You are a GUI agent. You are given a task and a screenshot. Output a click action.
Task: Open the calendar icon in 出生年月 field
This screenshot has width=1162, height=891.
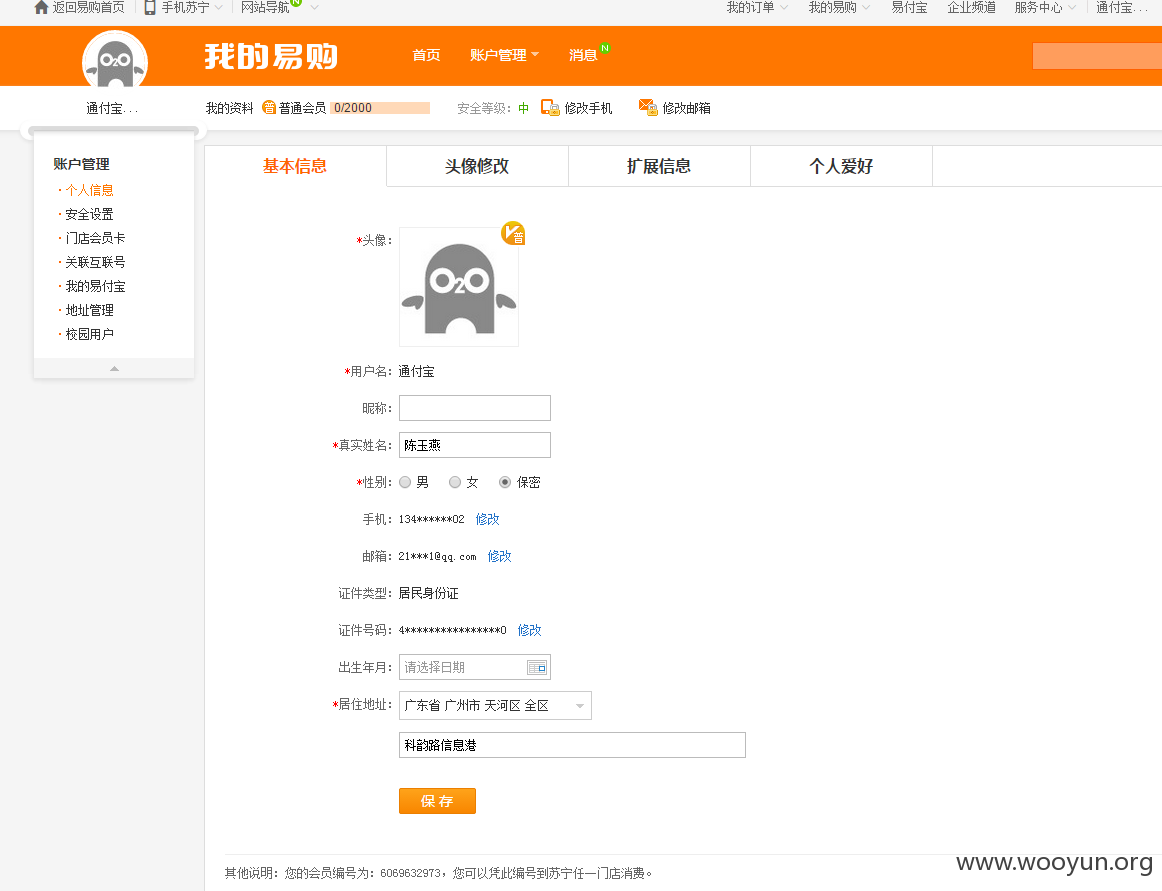point(537,667)
